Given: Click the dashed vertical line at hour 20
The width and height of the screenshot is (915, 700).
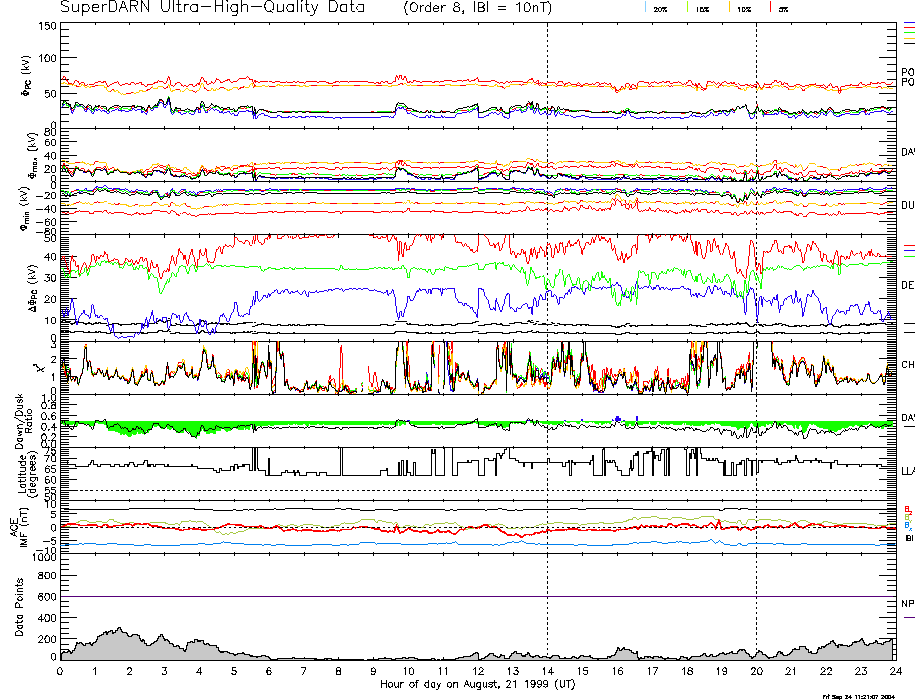Looking at the screenshot, I should pos(756,300).
